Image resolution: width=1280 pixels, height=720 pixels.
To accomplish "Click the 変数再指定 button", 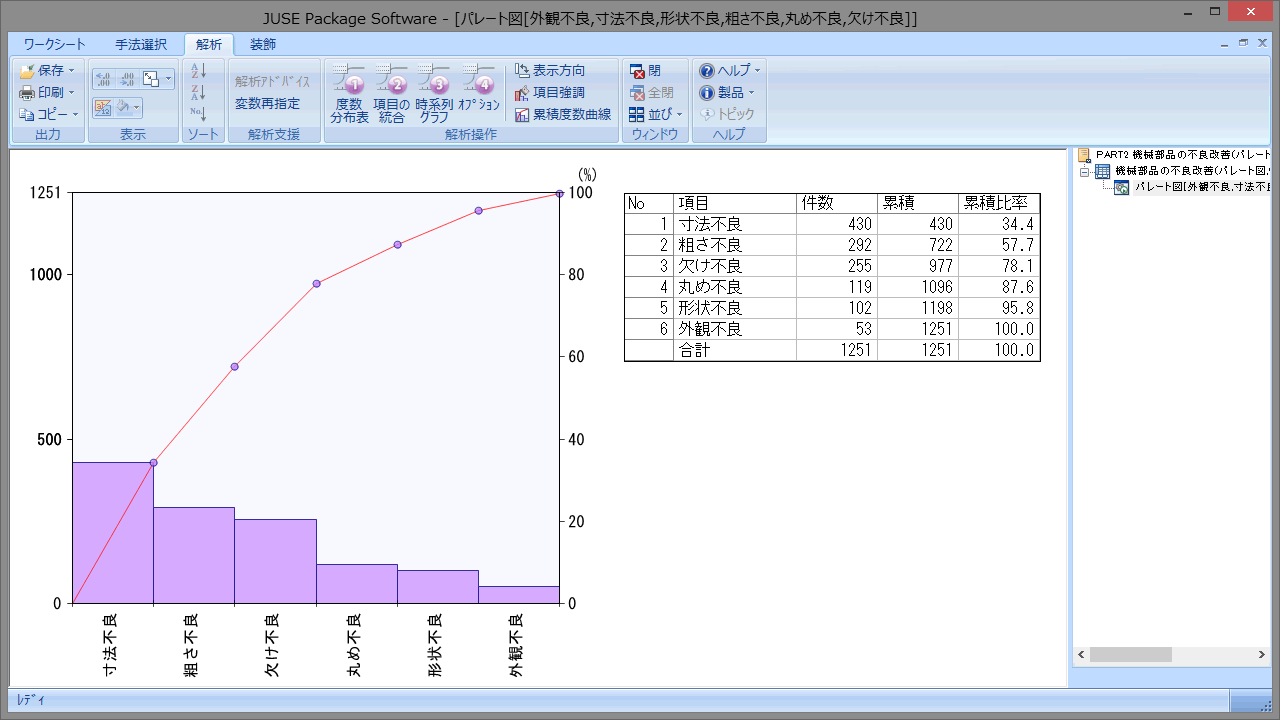I will coord(267,103).
